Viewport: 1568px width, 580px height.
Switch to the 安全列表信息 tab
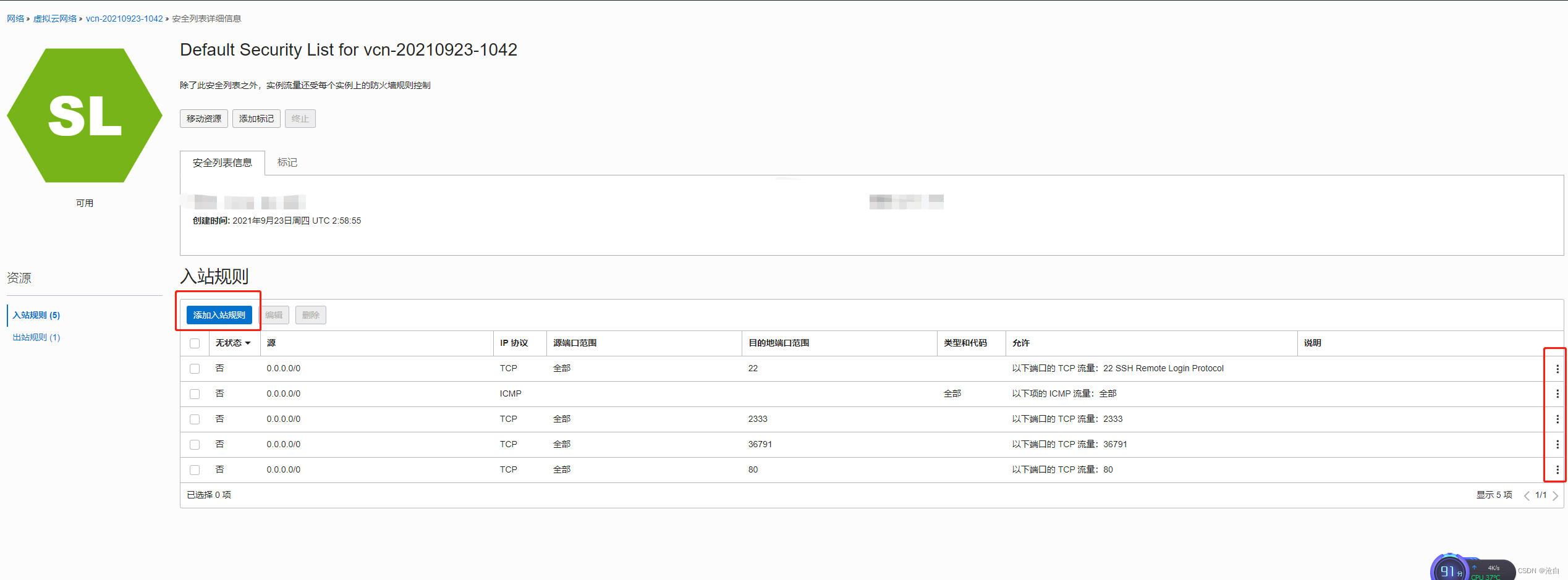pyautogui.click(x=222, y=162)
